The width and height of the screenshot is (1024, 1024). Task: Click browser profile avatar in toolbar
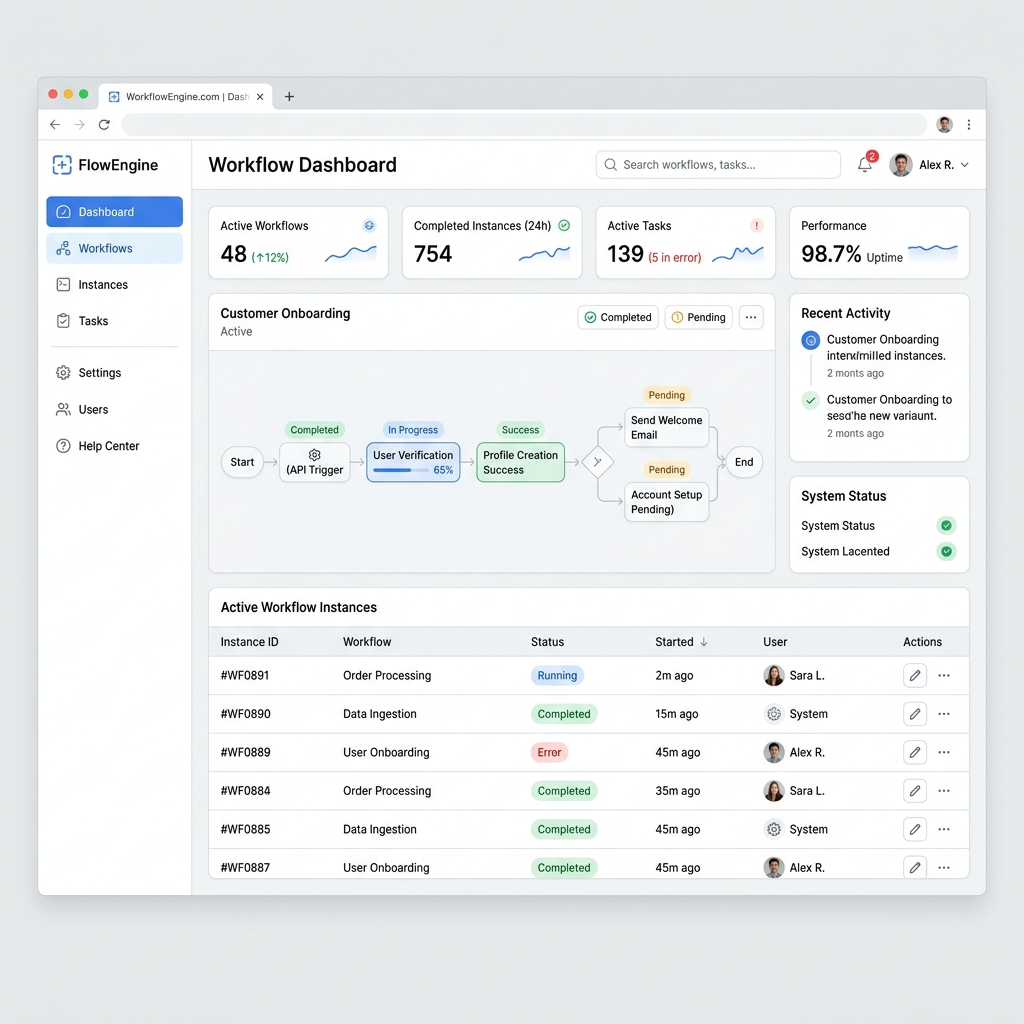click(944, 124)
